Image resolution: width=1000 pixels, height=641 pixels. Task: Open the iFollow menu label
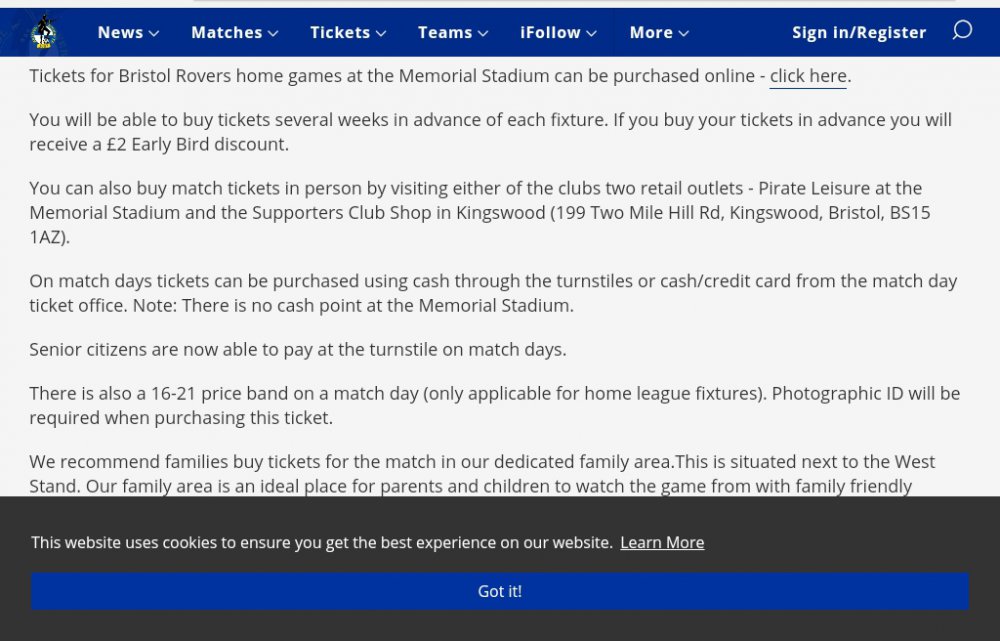click(550, 32)
